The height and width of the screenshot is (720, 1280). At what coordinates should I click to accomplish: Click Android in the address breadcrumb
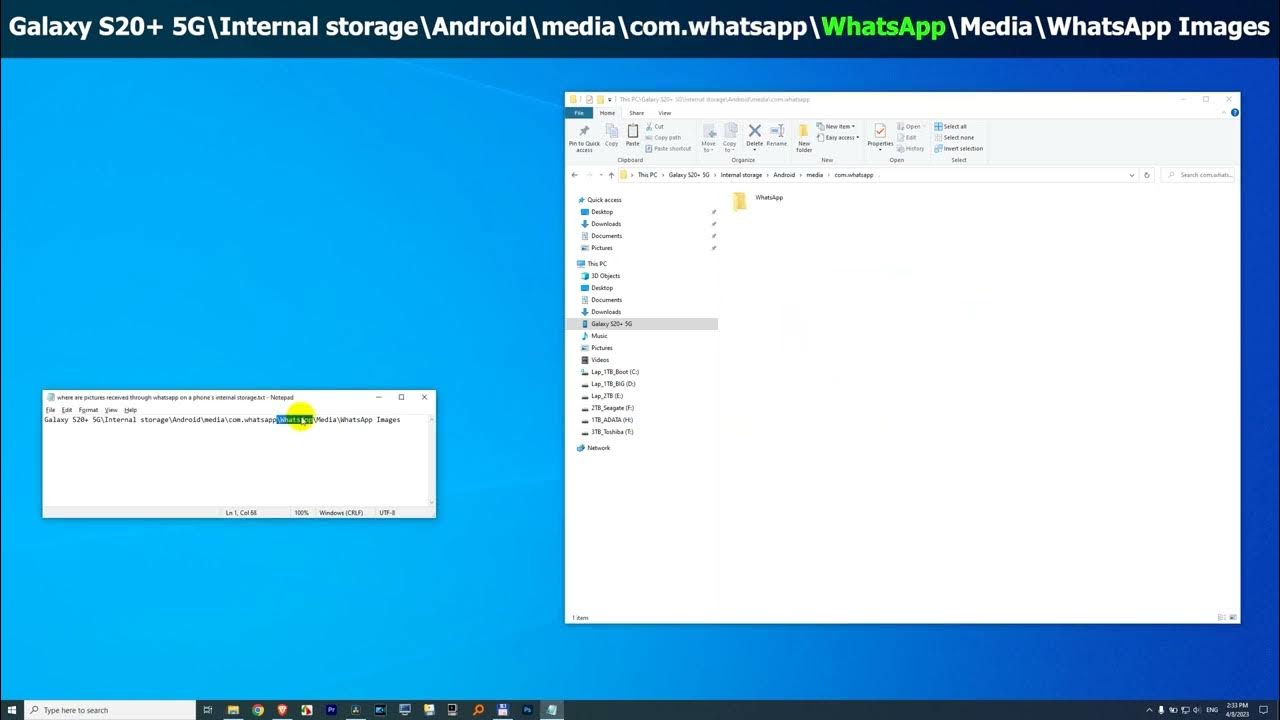click(784, 175)
